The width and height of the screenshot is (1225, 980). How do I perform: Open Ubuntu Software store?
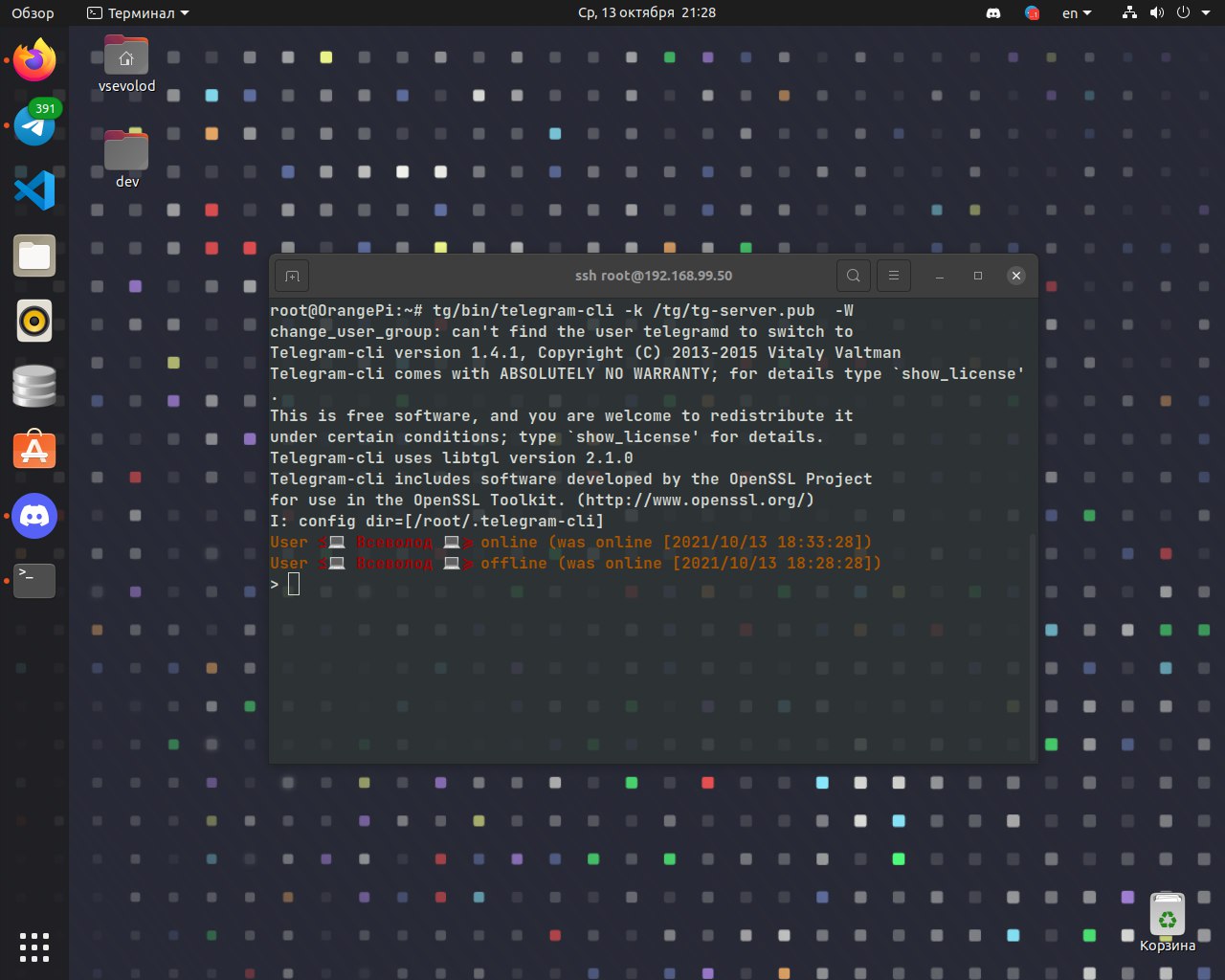coord(34,450)
